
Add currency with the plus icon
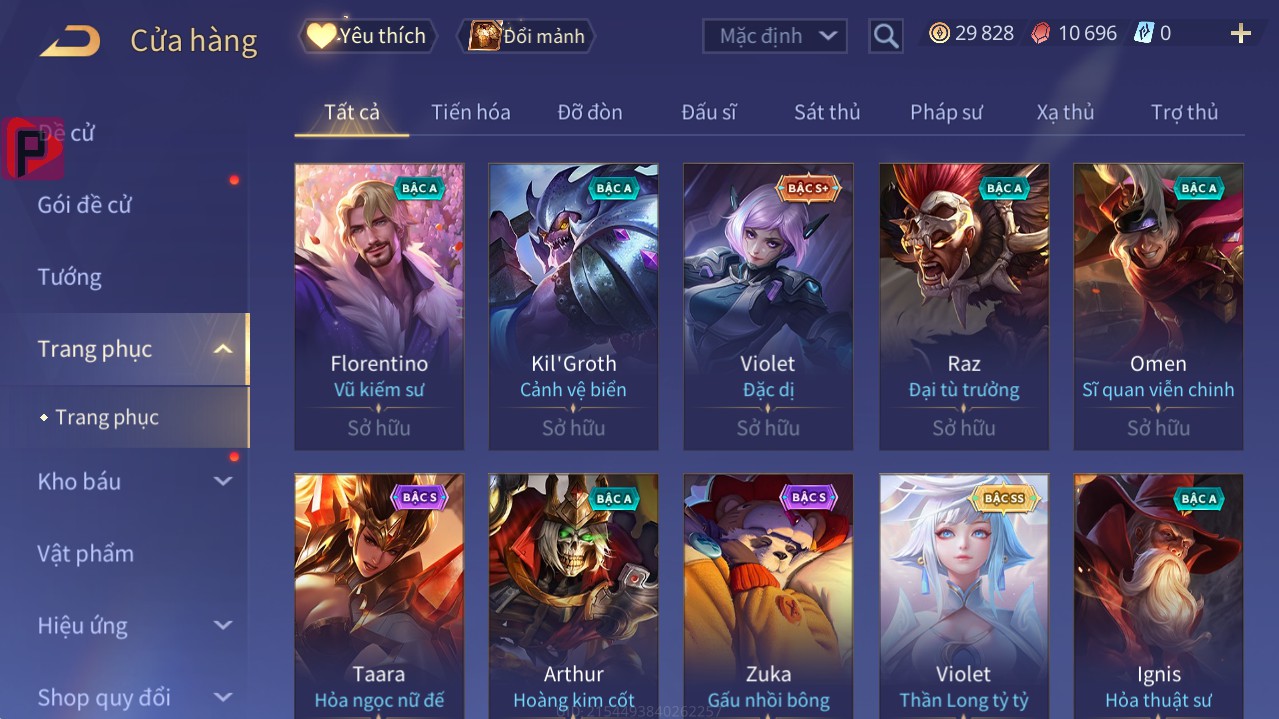(1241, 34)
